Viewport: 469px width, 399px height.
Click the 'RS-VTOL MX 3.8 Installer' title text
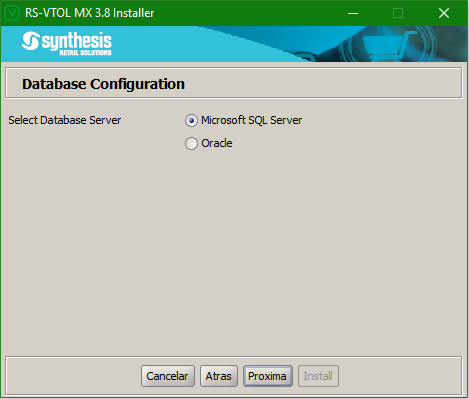coord(90,13)
